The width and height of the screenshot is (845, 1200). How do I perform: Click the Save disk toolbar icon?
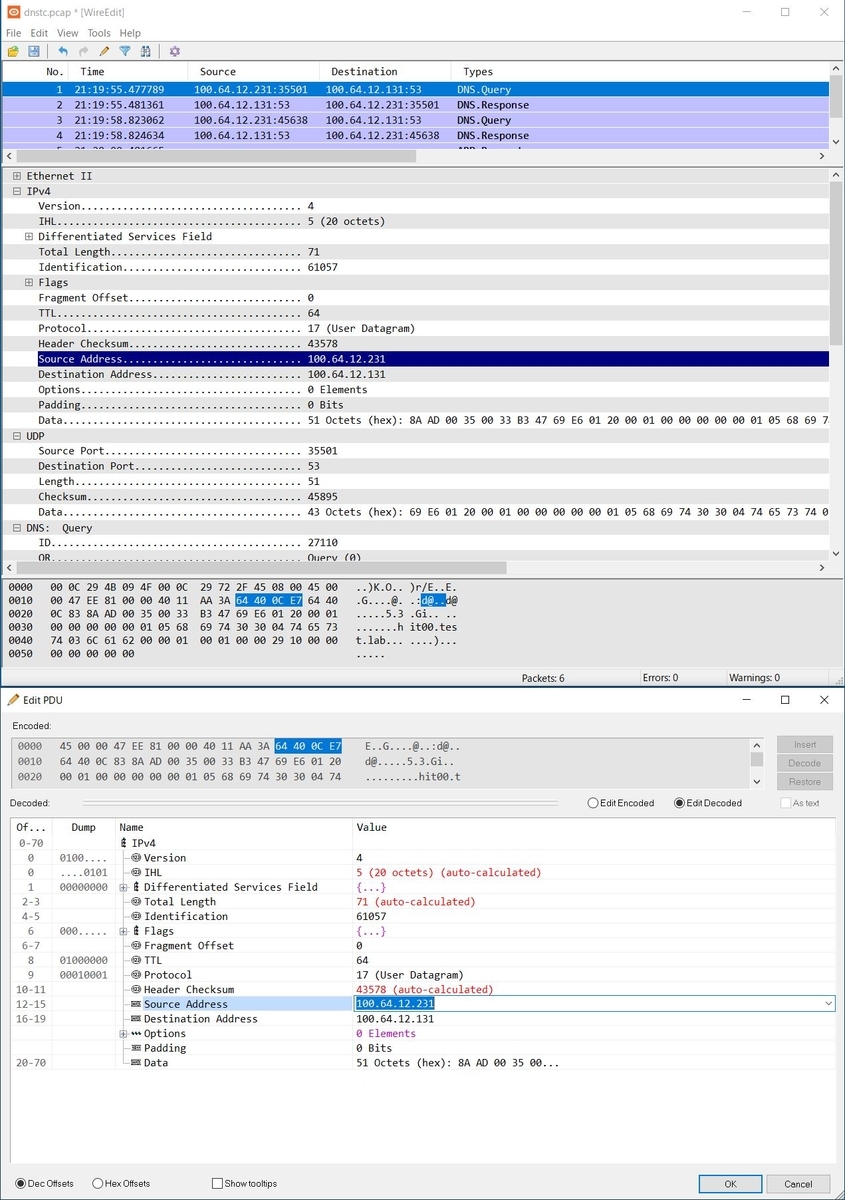[34, 51]
